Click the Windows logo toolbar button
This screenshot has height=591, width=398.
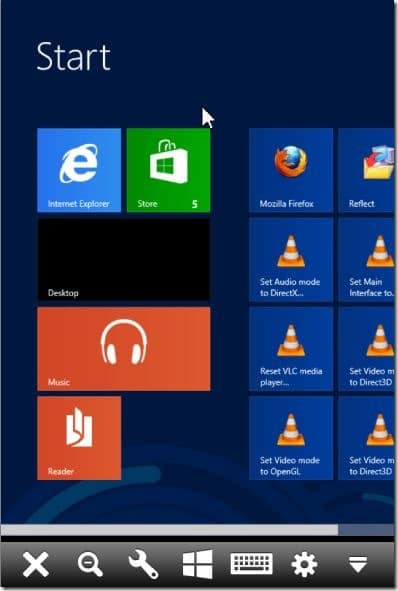[197, 564]
